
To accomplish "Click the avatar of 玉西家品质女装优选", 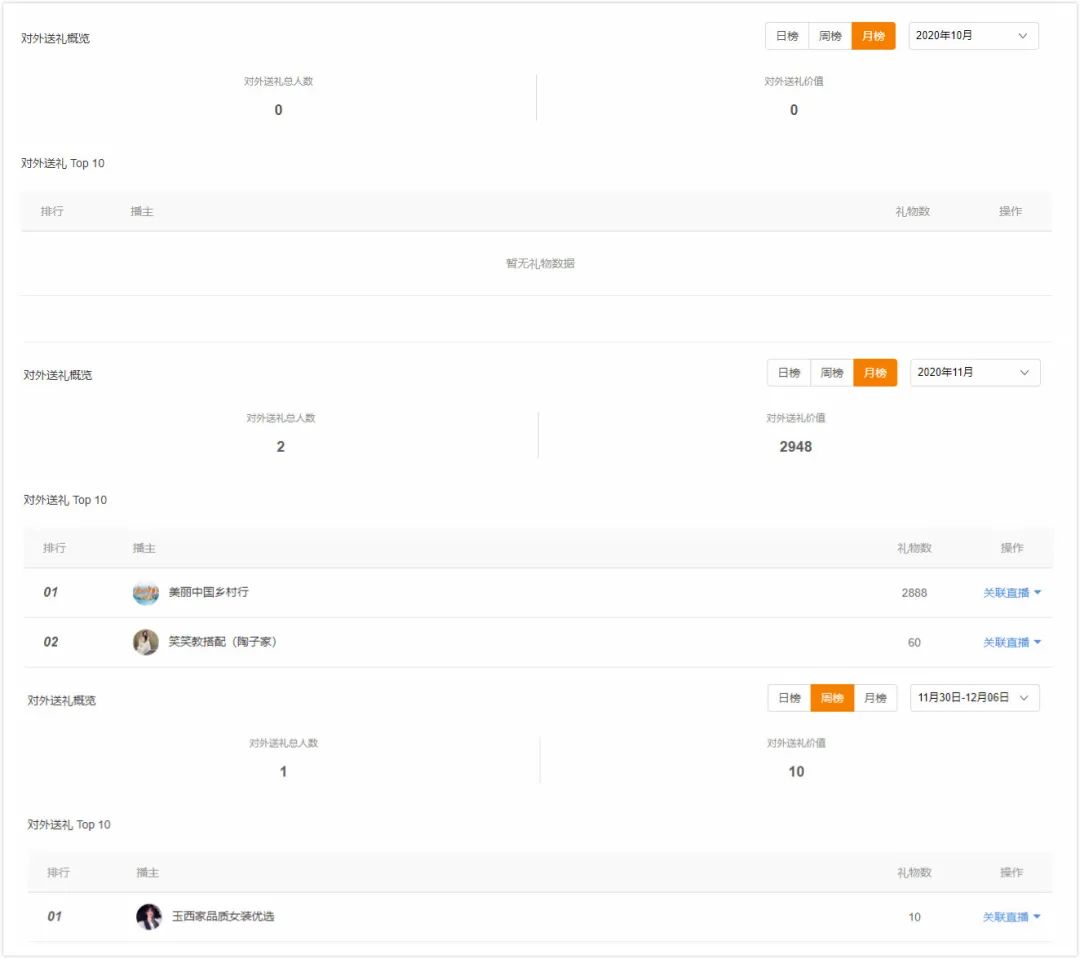I will pyautogui.click(x=149, y=917).
